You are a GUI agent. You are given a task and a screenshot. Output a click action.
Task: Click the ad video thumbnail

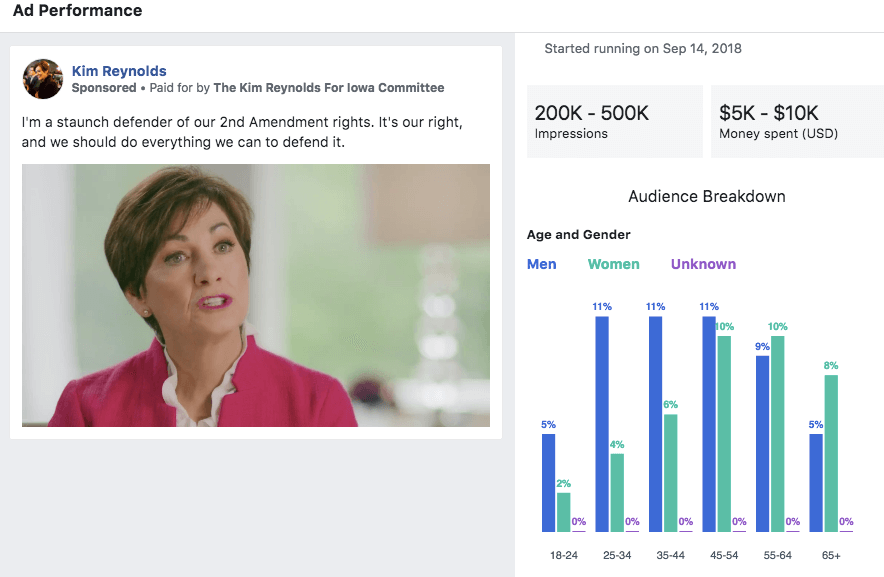[256, 295]
